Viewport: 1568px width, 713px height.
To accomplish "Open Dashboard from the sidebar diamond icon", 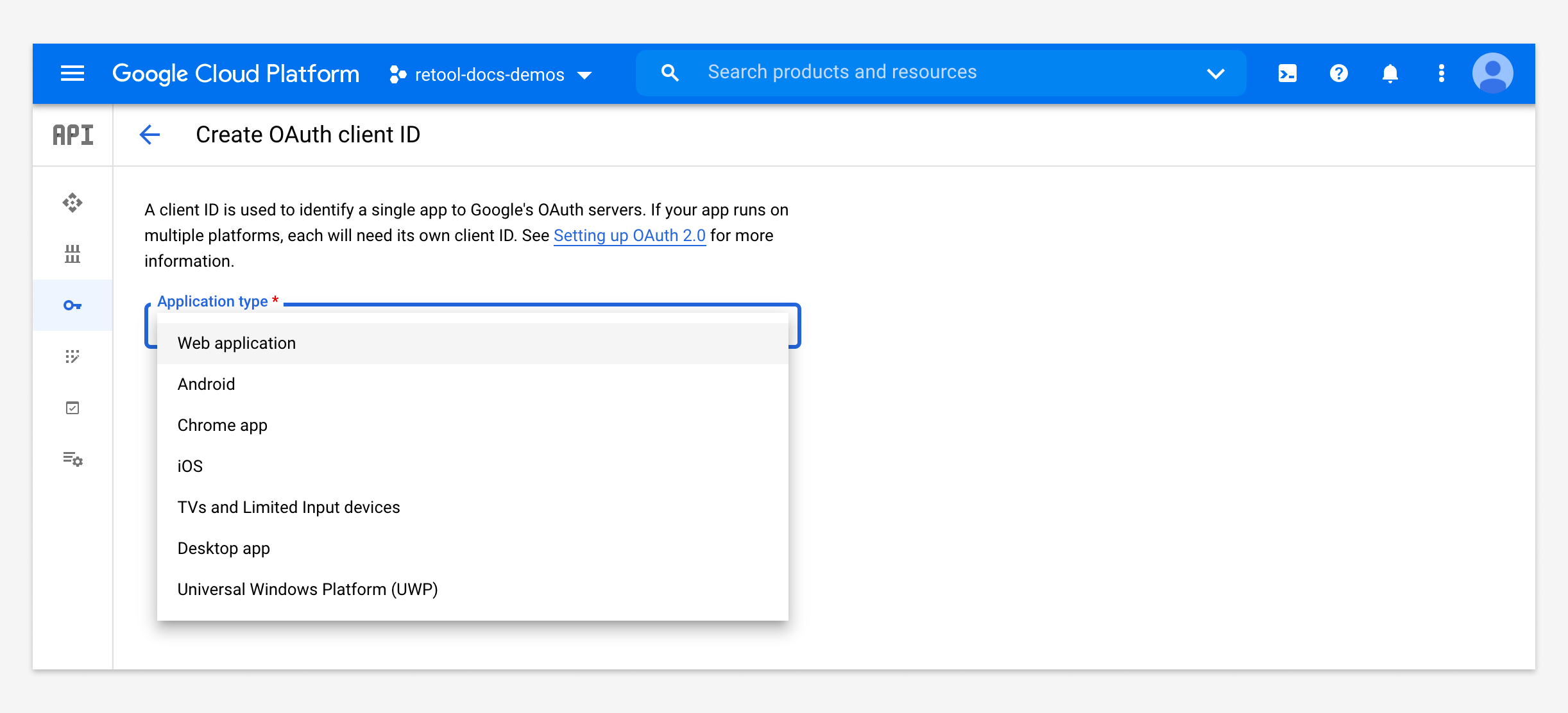I will pos(72,203).
